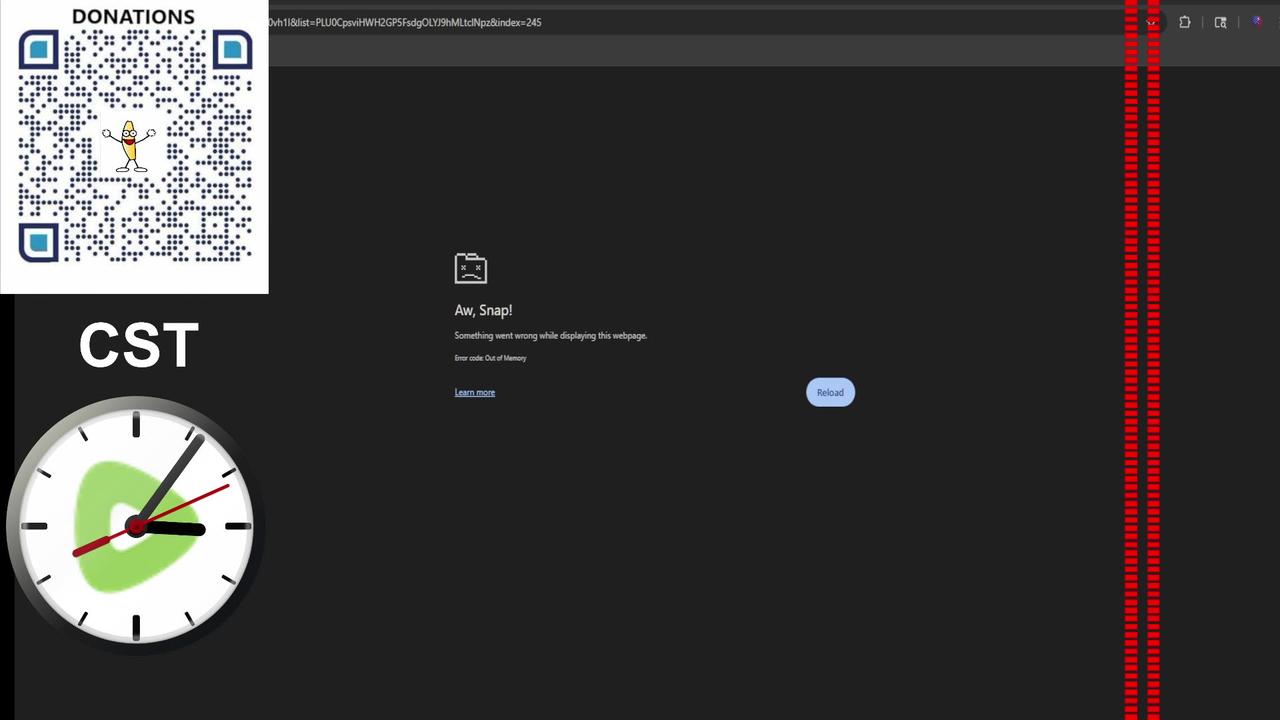Click the donations QR code

tap(135, 146)
